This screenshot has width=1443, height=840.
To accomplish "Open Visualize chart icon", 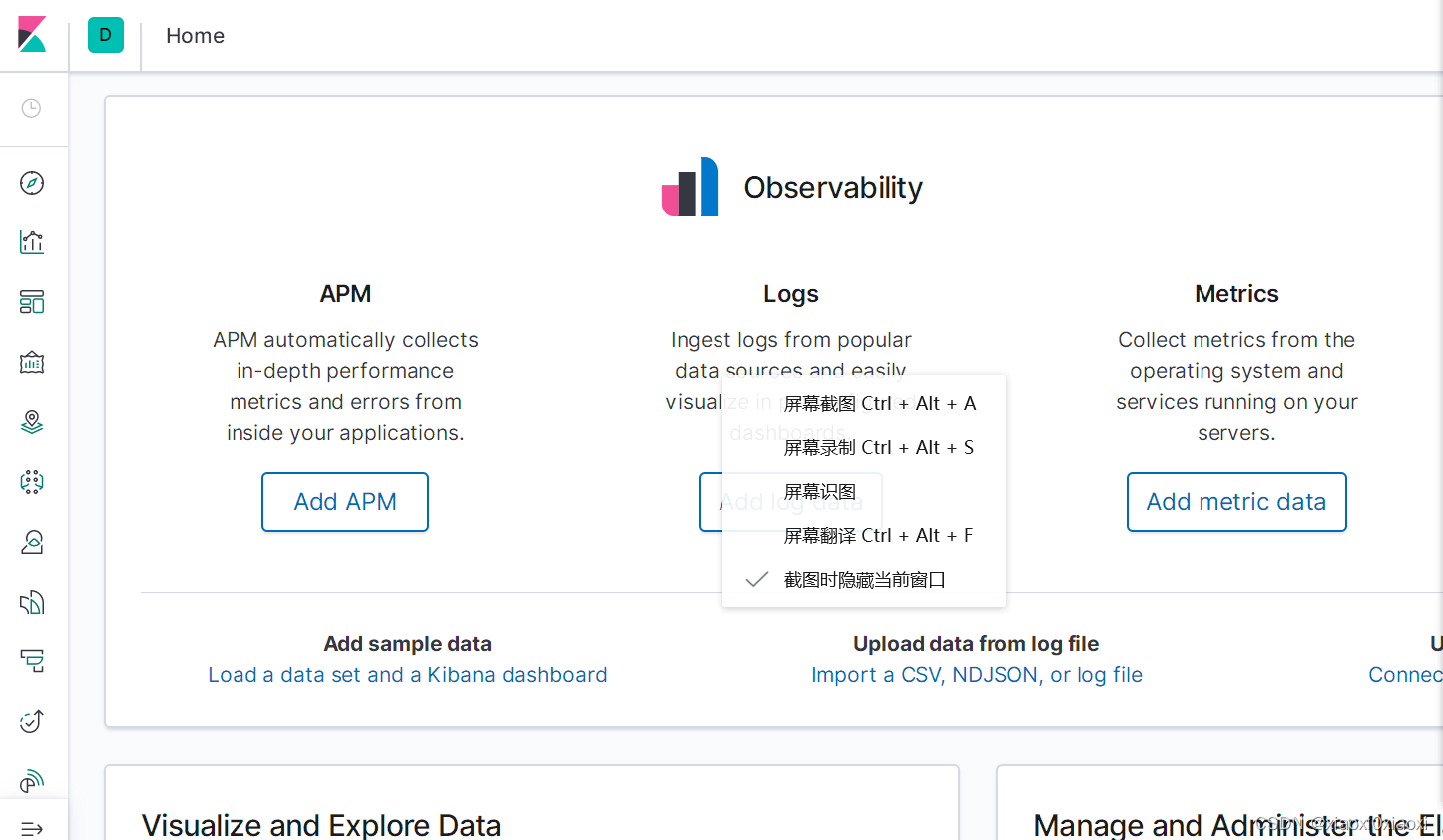I will [x=32, y=242].
